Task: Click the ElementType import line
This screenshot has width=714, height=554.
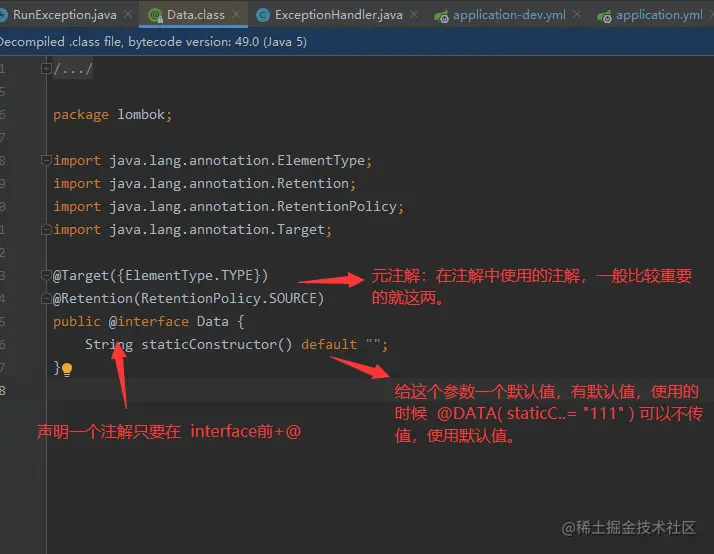Action: (x=213, y=161)
